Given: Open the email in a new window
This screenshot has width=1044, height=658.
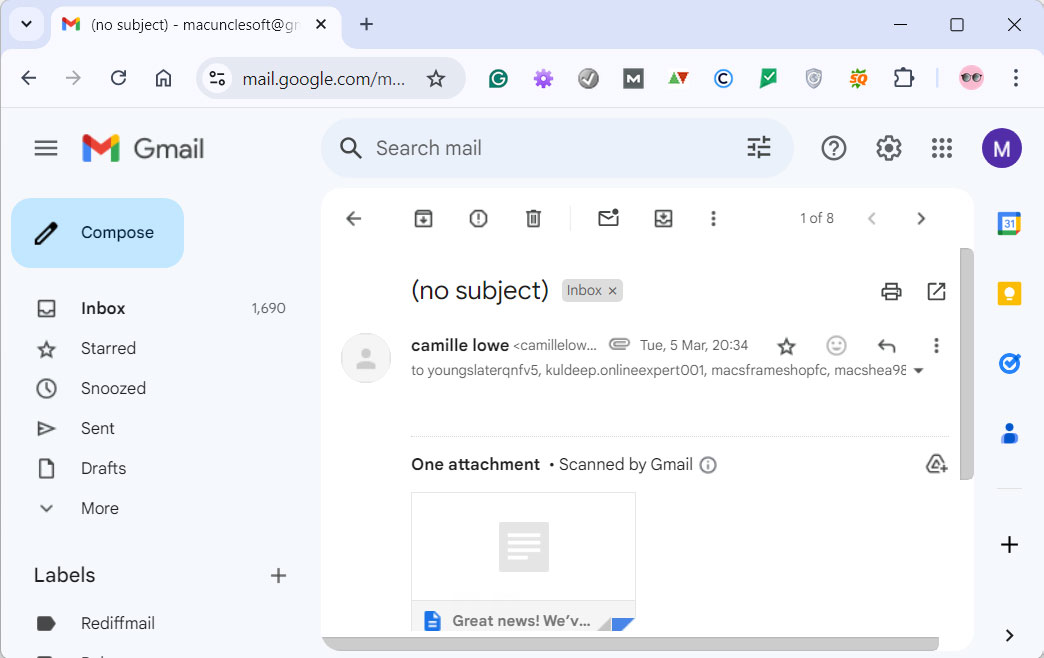Looking at the screenshot, I should [936, 291].
